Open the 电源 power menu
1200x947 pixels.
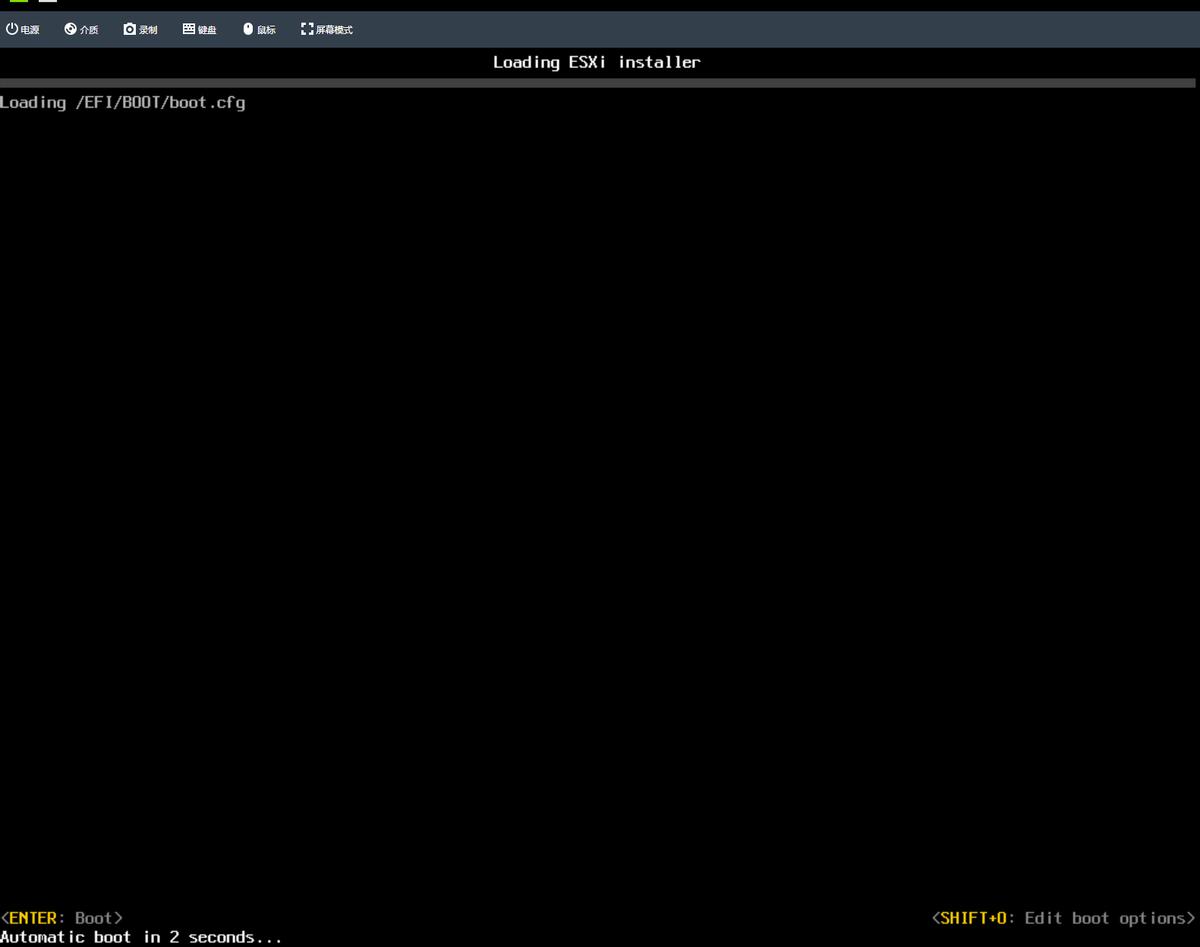24,29
